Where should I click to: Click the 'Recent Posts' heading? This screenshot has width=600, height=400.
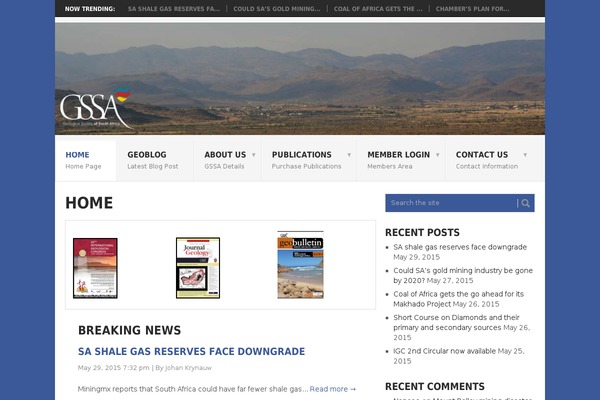(x=422, y=233)
